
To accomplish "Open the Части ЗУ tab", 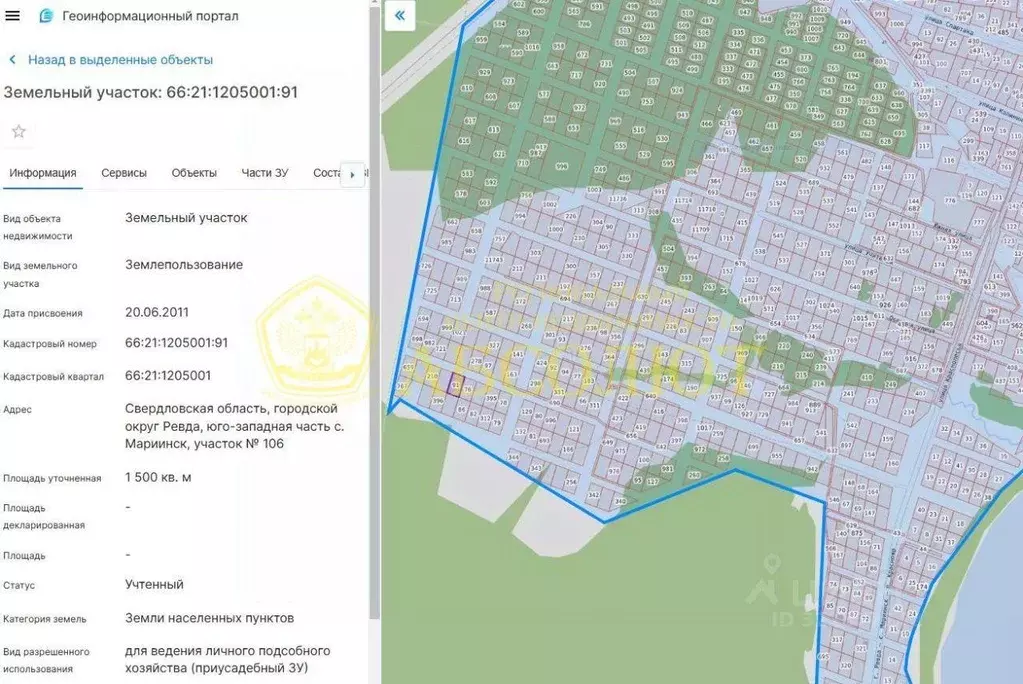I will (x=265, y=173).
